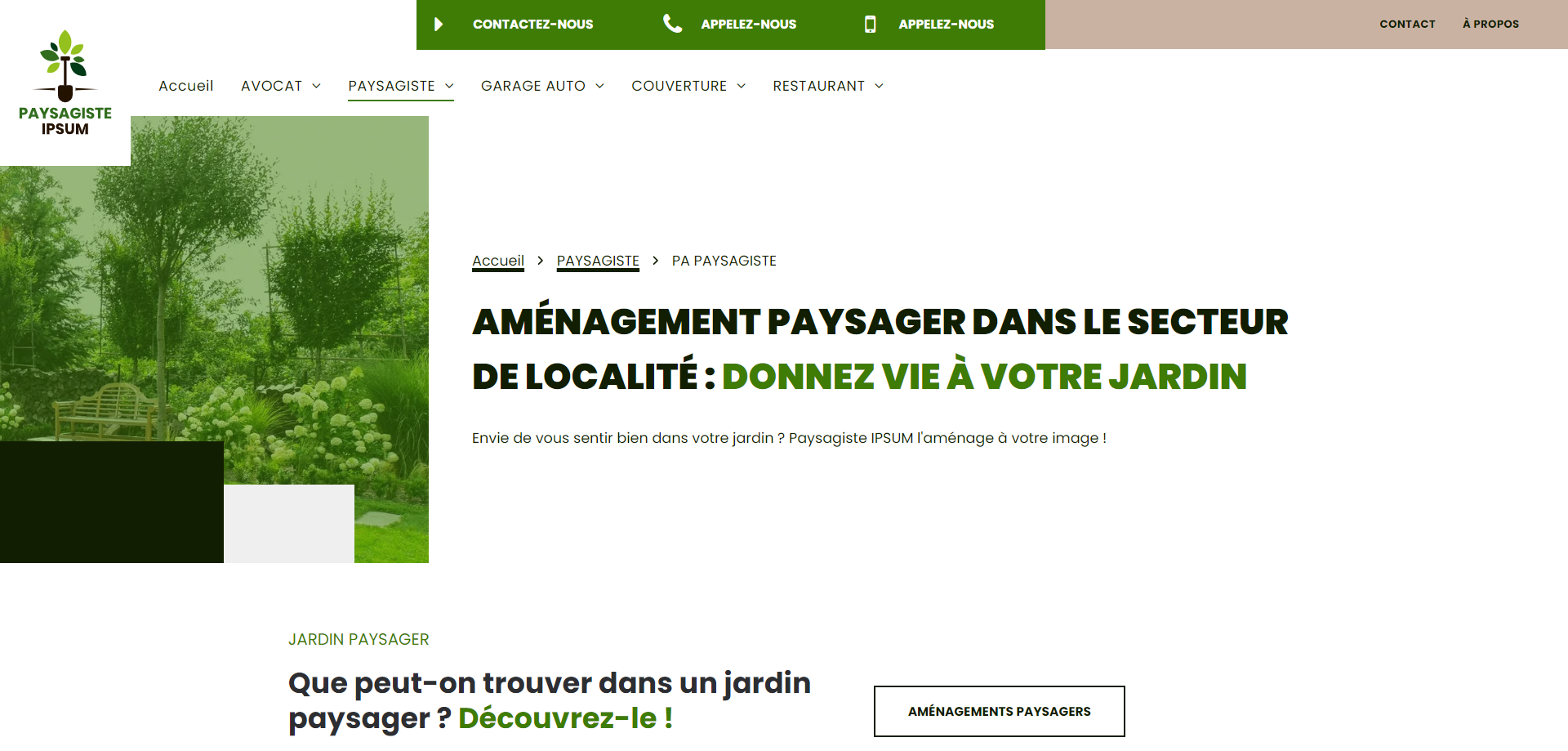This screenshot has width=1568, height=751.
Task: Click the breadcrumb arrow after Accueil
Action: [541, 261]
